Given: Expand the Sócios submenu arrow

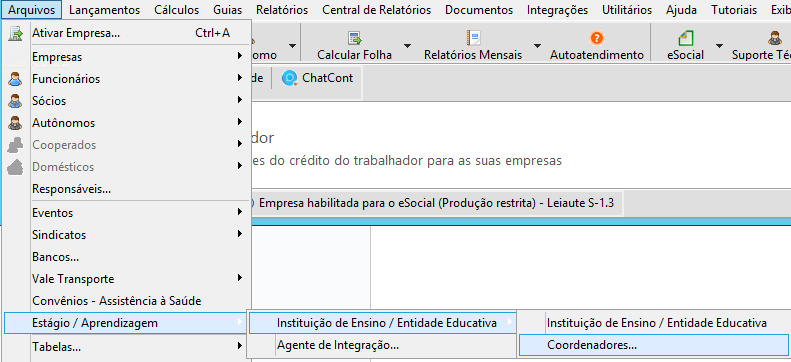Looking at the screenshot, I should coord(241,100).
